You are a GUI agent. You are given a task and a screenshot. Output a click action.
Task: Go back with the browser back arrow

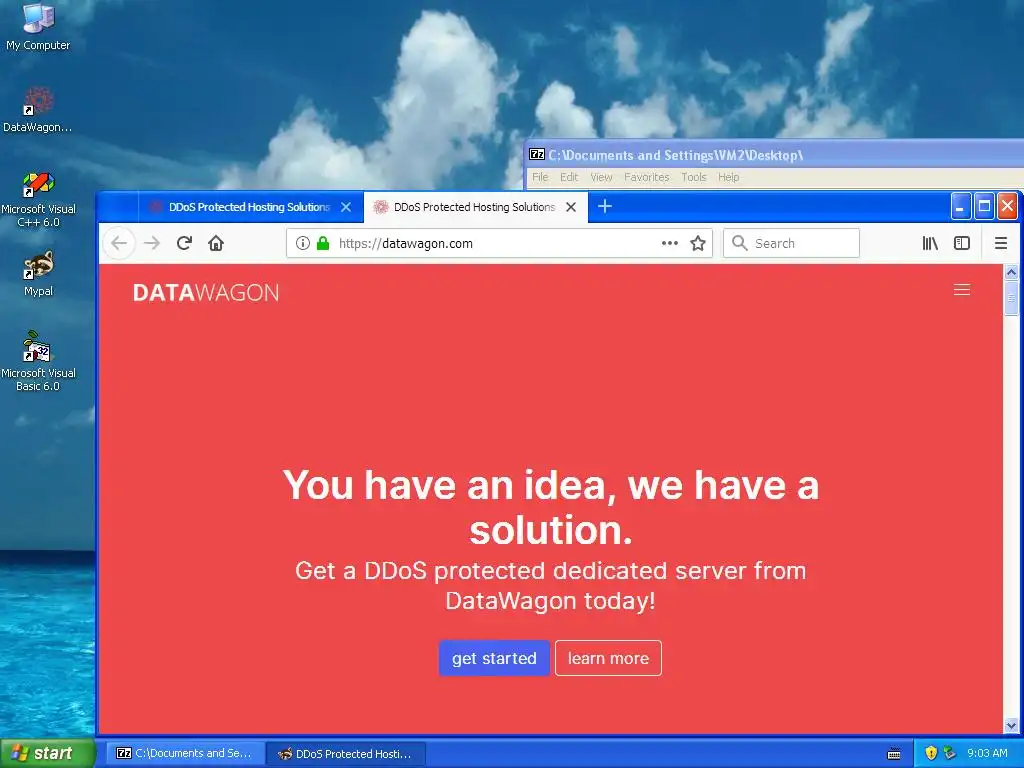119,244
